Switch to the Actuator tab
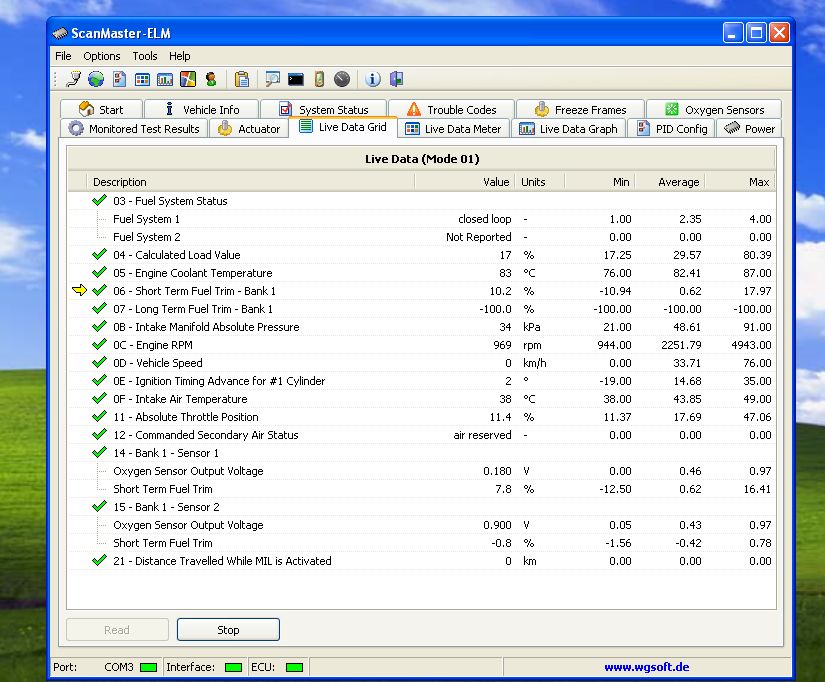Viewport: 825px width, 682px height. [x=249, y=128]
